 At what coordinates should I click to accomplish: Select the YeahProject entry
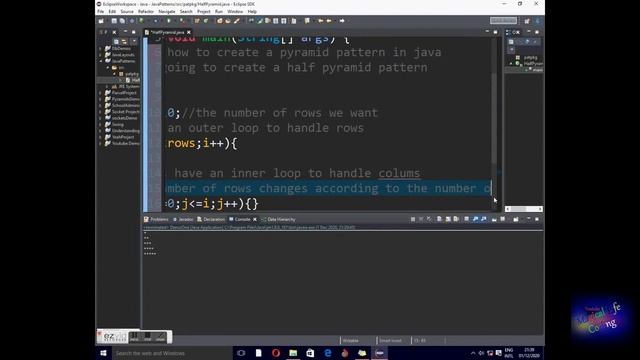[120, 137]
